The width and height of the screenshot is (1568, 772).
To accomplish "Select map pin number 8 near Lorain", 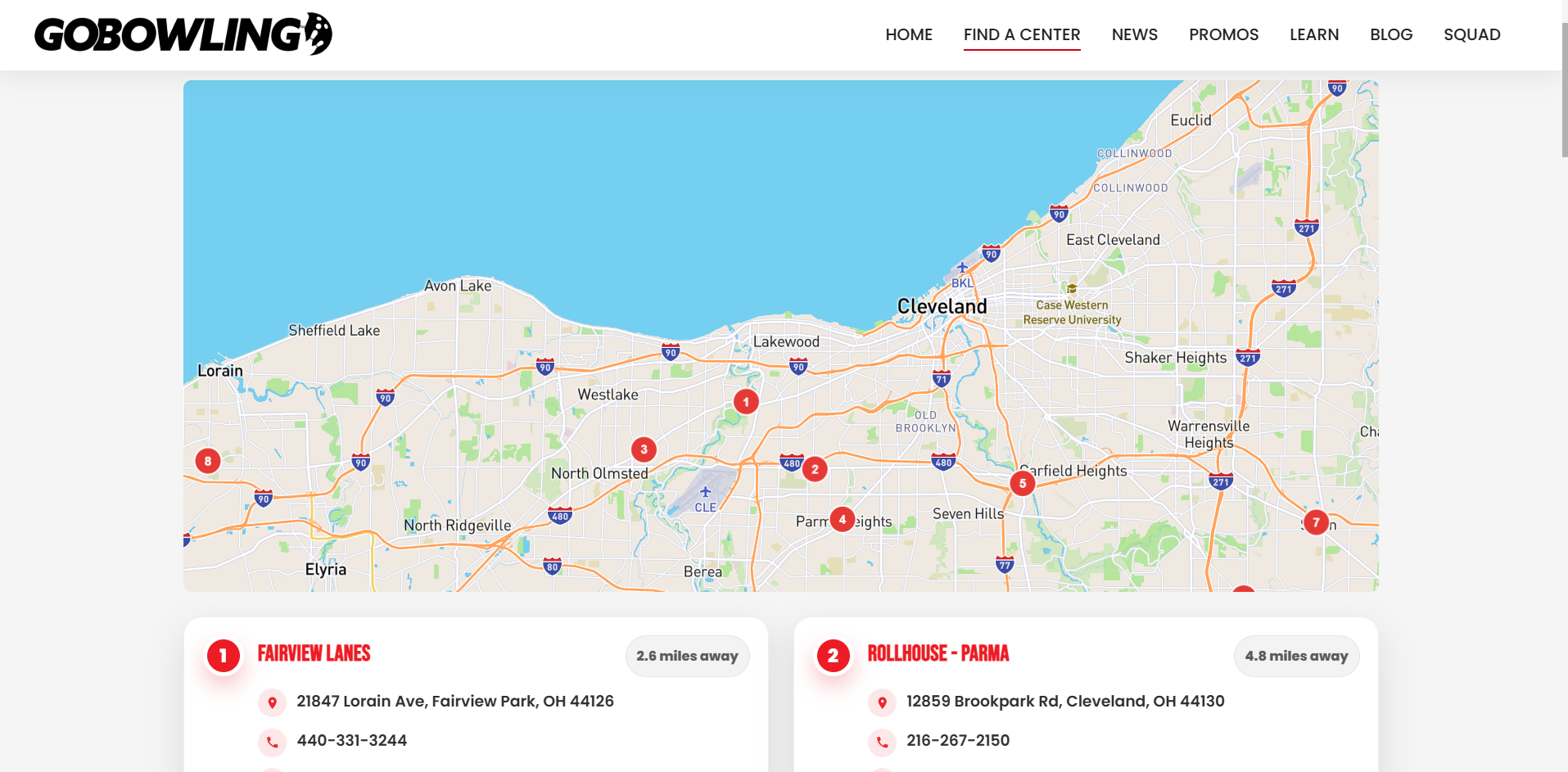I will 208,461.
